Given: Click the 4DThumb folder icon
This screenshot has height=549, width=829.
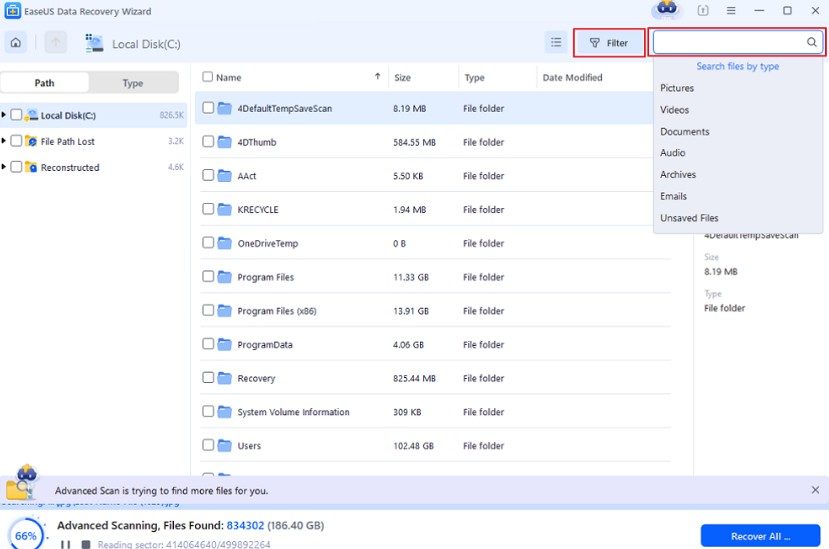Looking at the screenshot, I should (x=225, y=142).
